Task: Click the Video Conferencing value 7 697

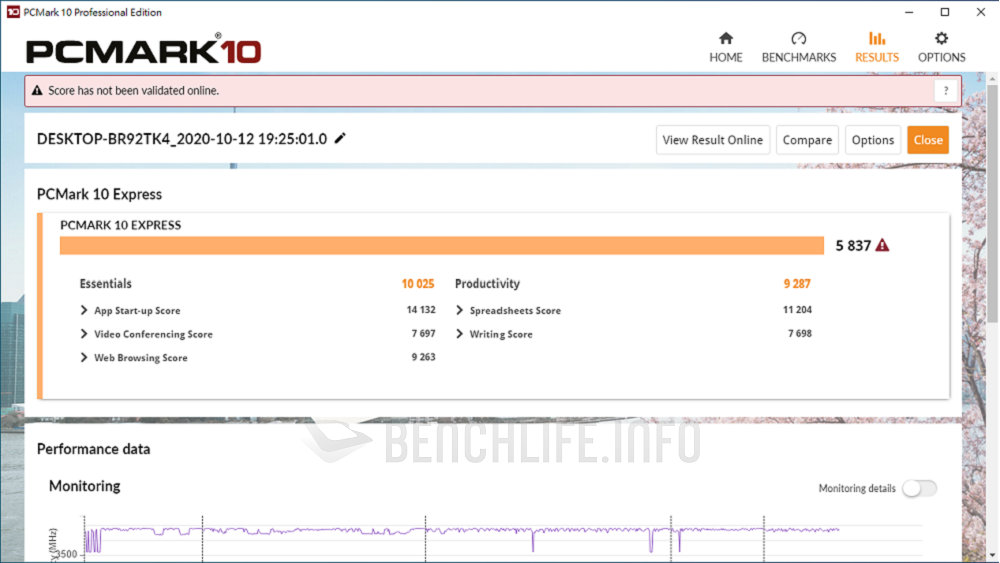Action: tap(423, 333)
